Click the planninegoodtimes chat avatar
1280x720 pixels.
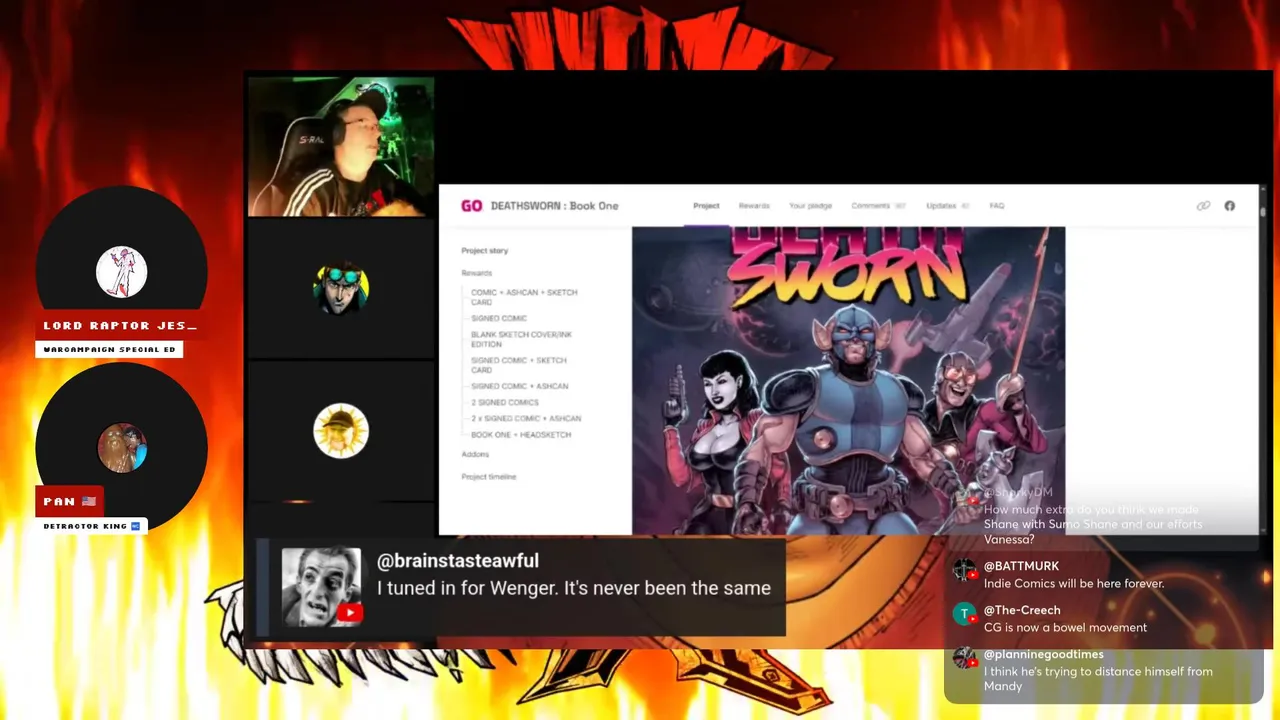point(964,657)
